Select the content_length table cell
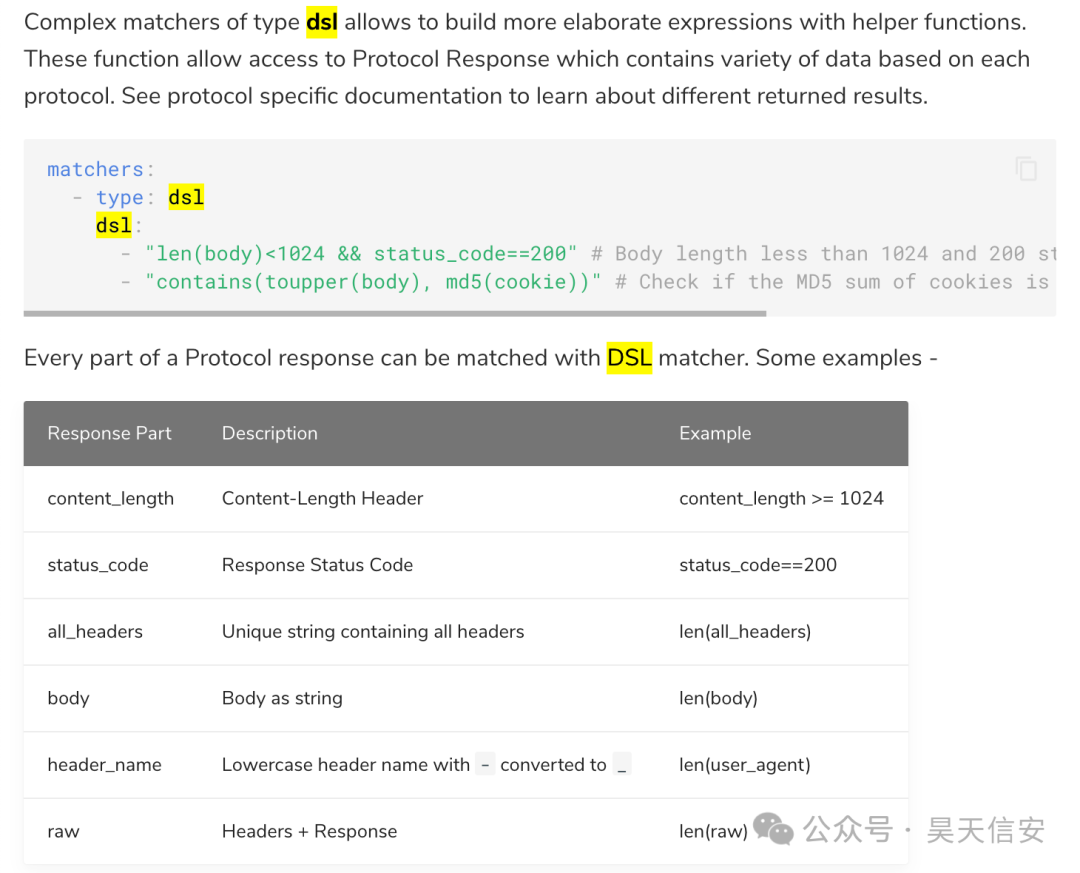 coord(110,498)
